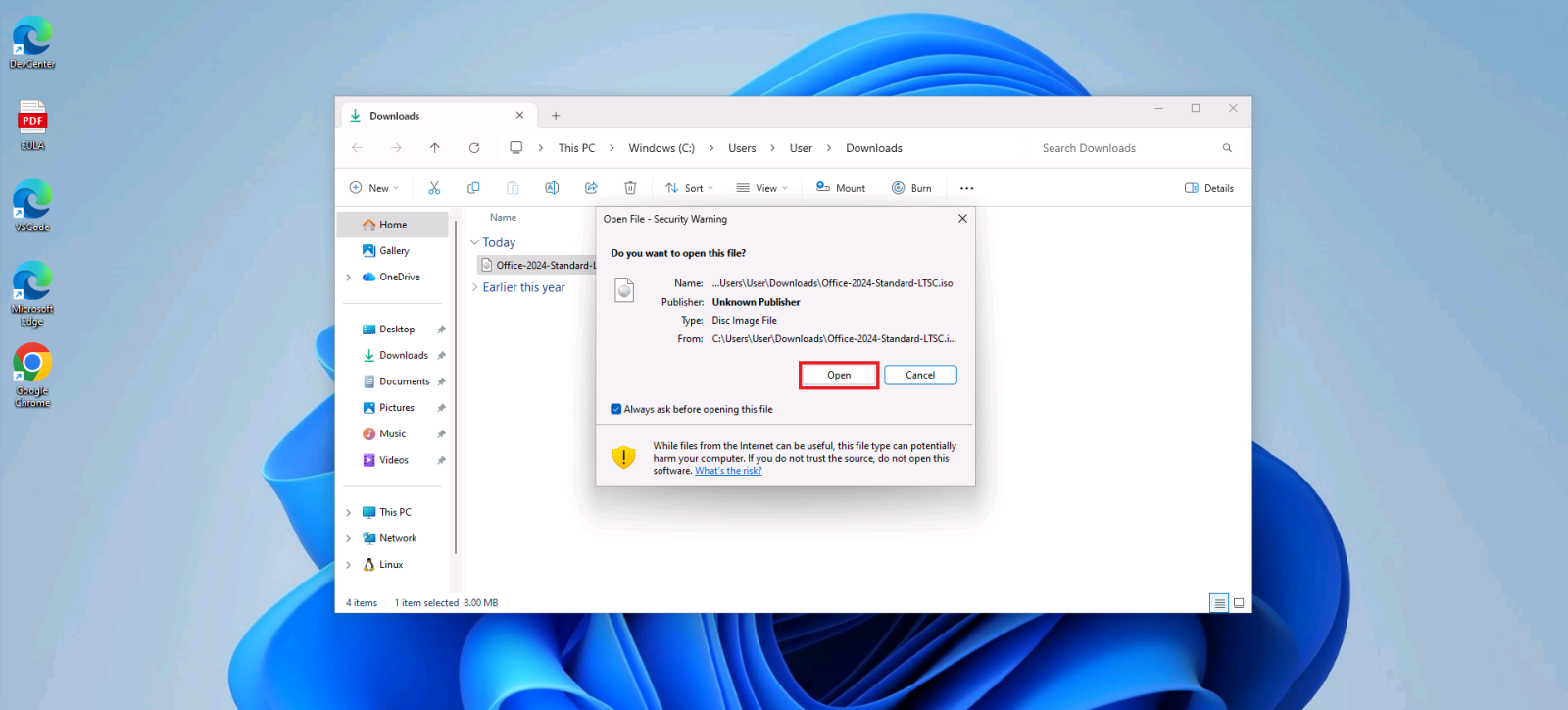The width and height of the screenshot is (1568, 710).
Task: Open the What's the risk? link
Action: click(728, 471)
